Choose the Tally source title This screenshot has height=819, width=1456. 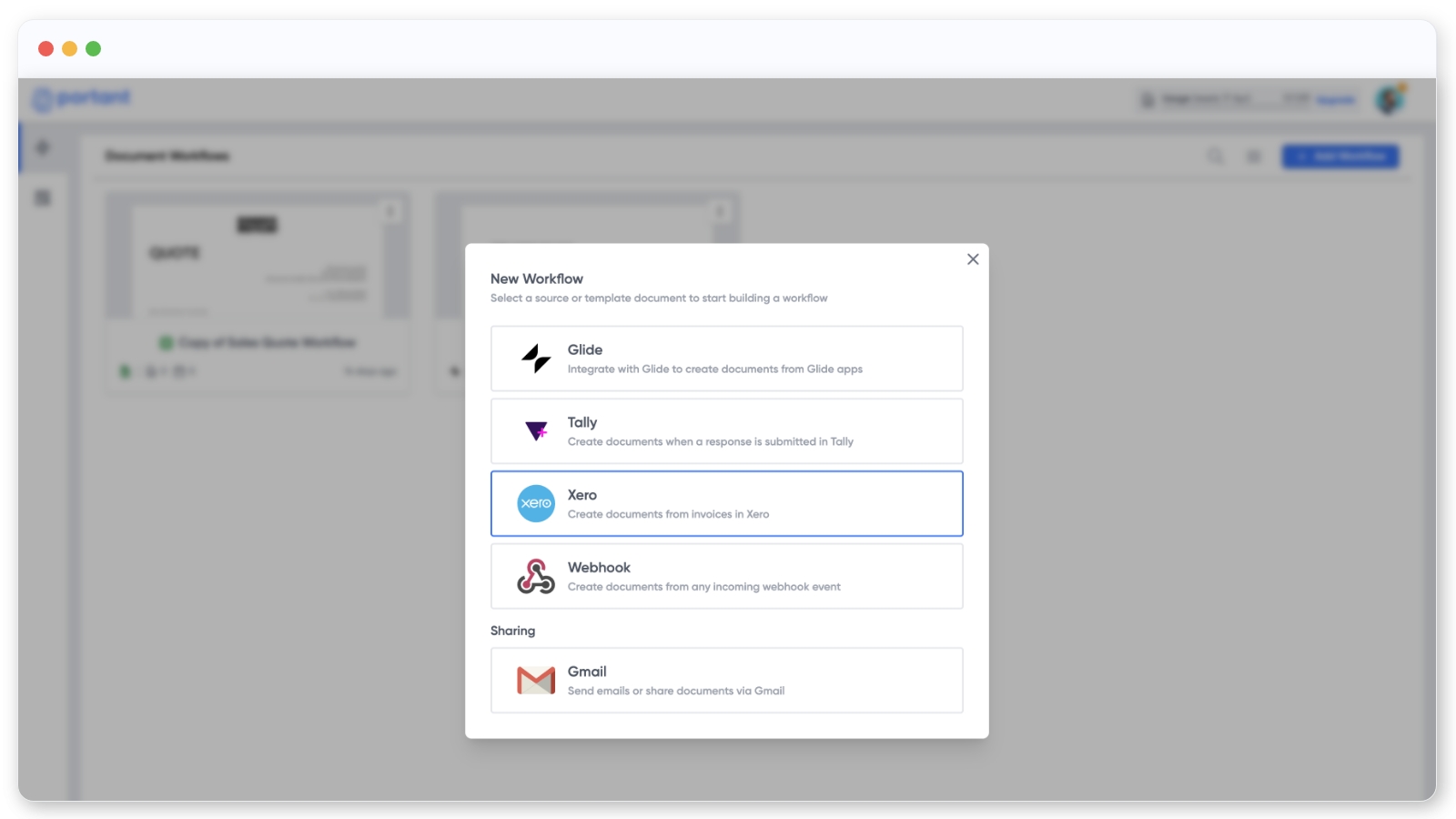[x=582, y=422]
